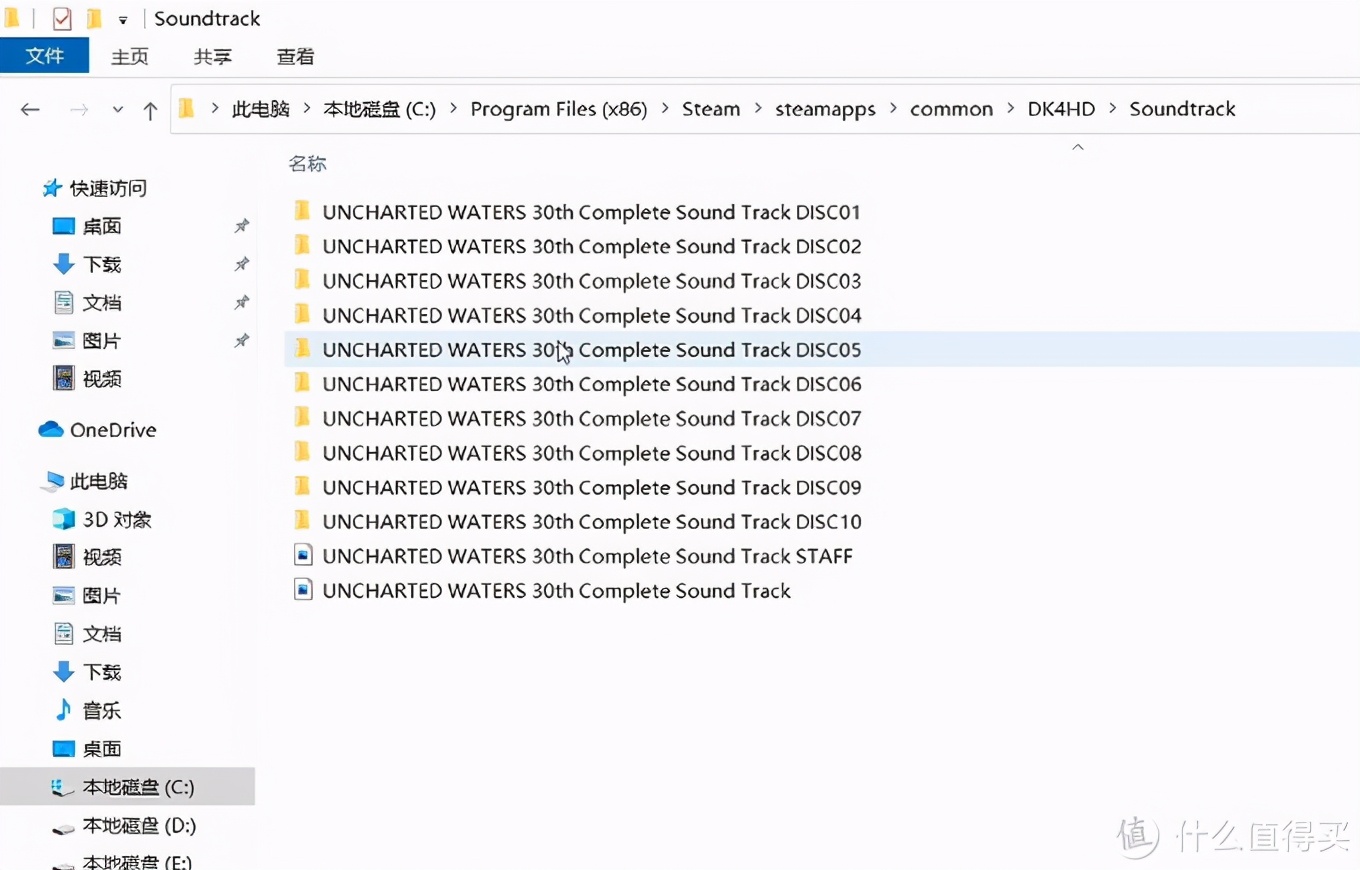Click the 音乐 music note icon
The height and width of the screenshot is (870, 1360).
pos(64,710)
